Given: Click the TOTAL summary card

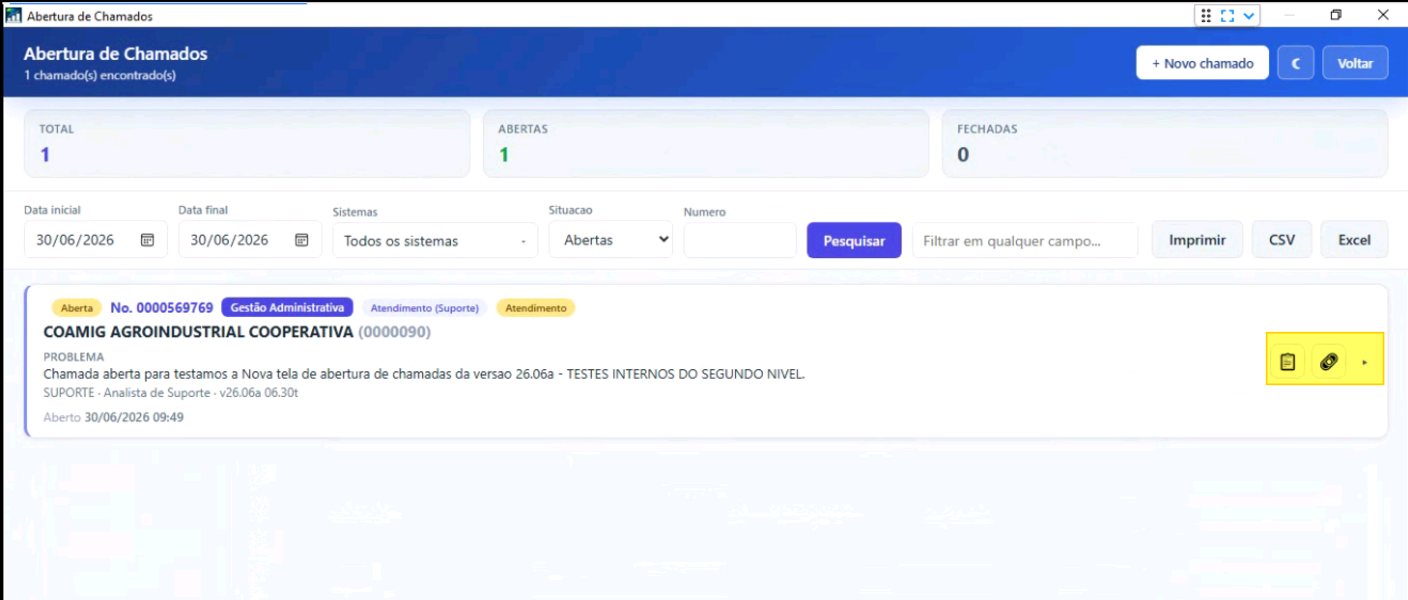Looking at the screenshot, I should click(x=247, y=143).
